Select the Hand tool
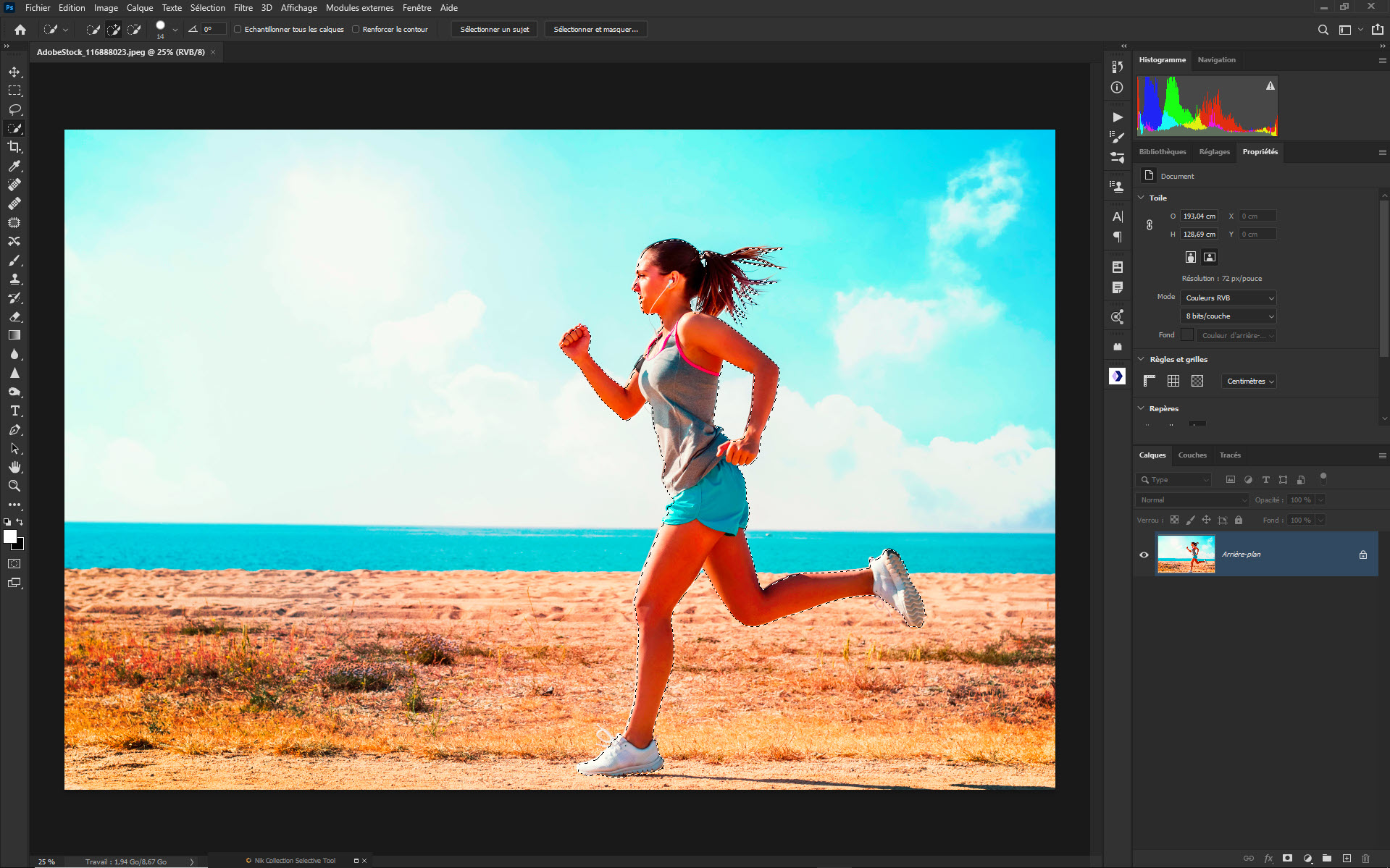 point(14,468)
